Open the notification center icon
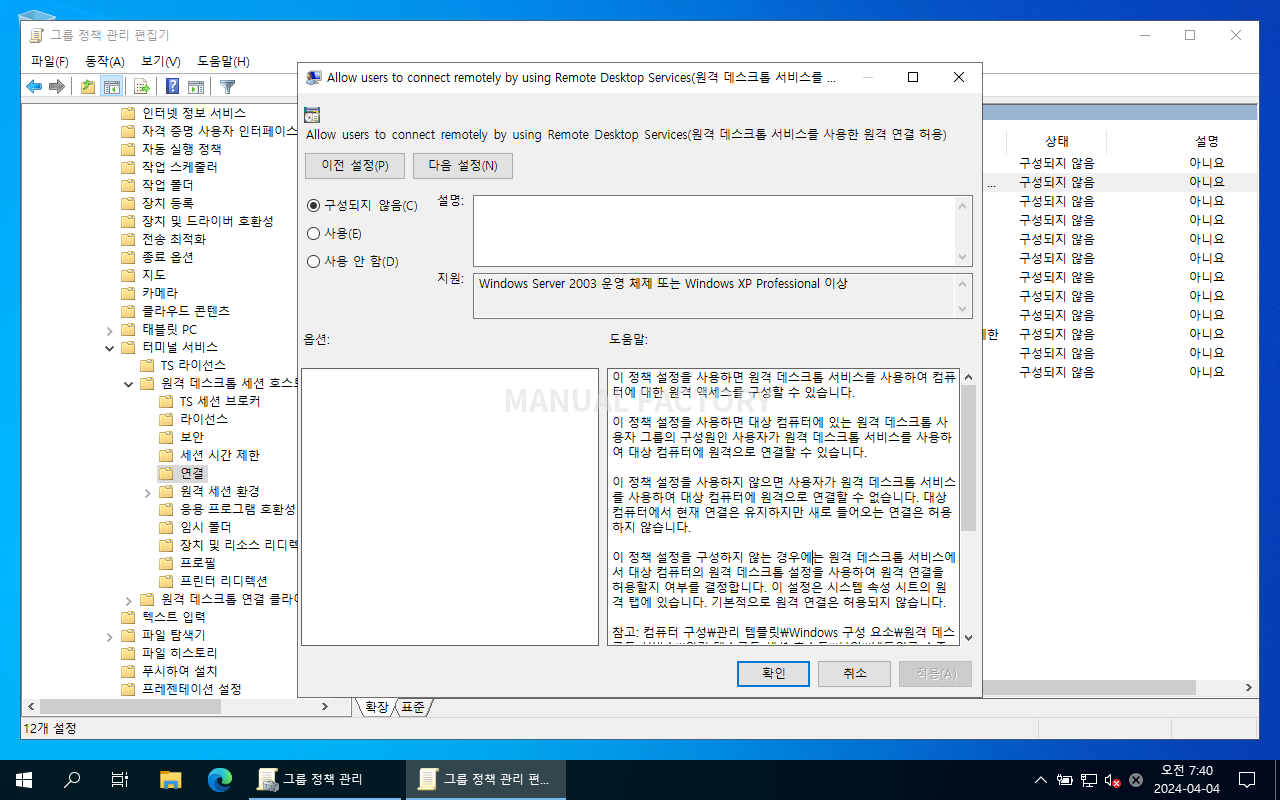This screenshot has width=1280, height=800. pos(1247,779)
